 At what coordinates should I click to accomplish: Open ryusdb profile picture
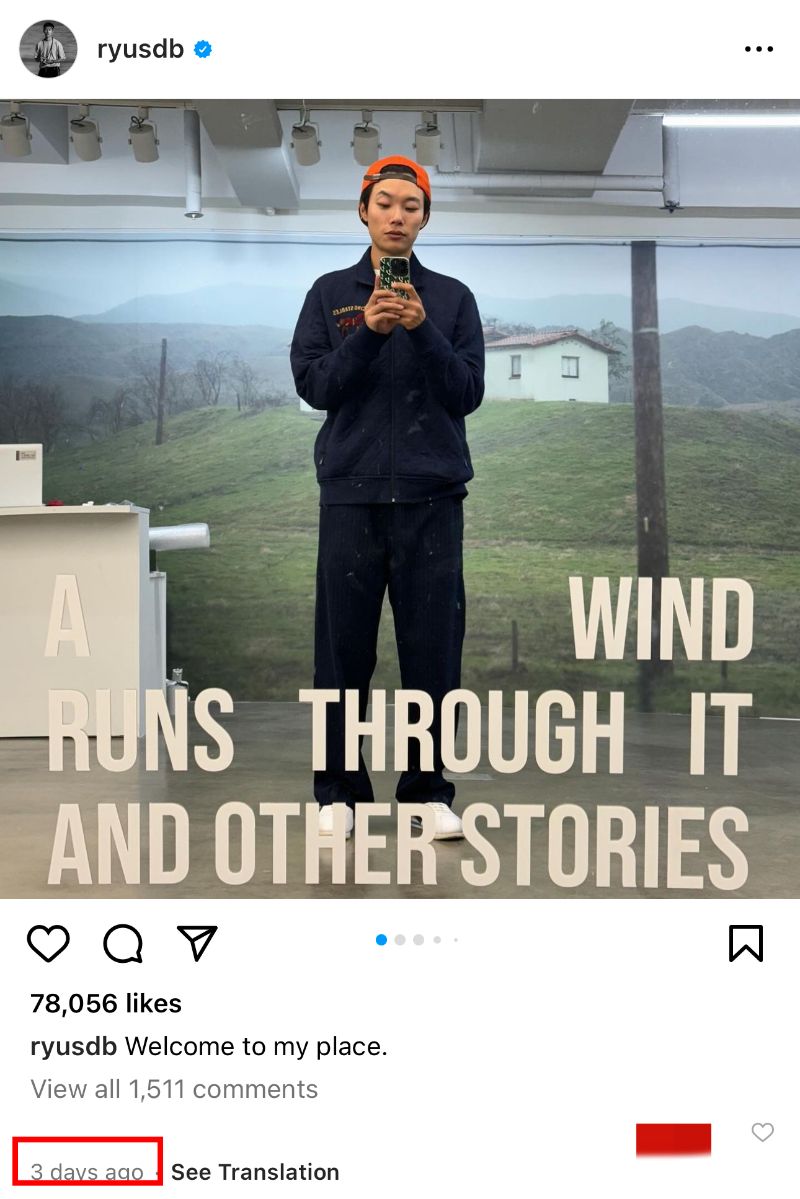tap(48, 49)
